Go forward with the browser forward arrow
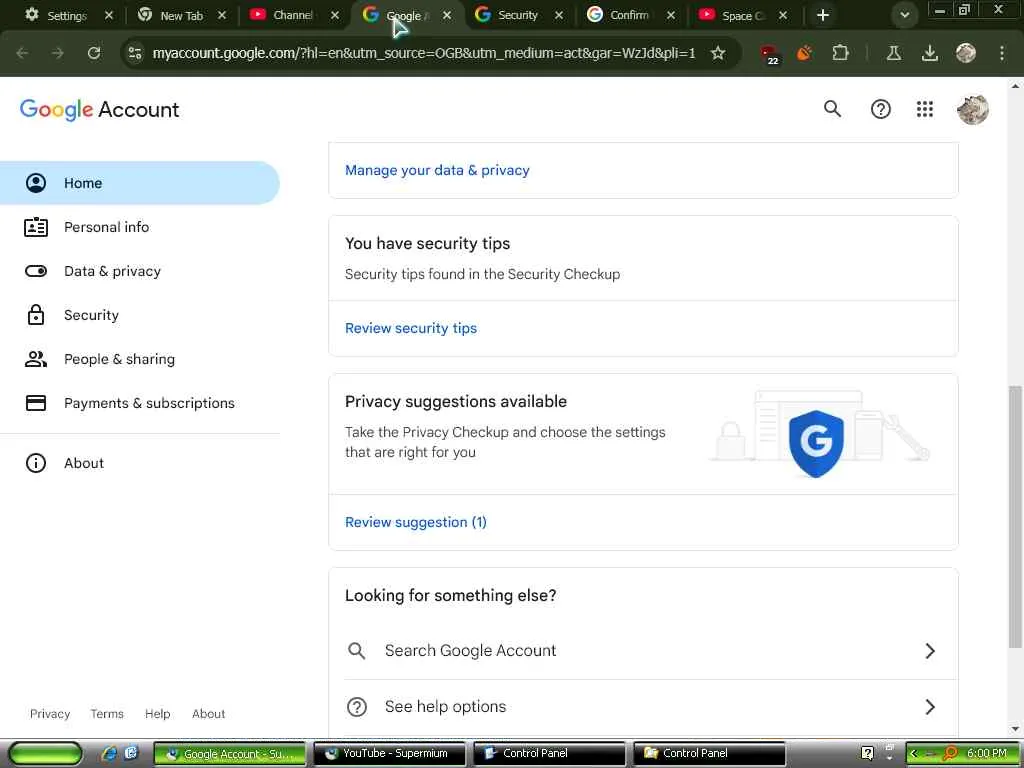The image size is (1024, 768). pos(58,53)
